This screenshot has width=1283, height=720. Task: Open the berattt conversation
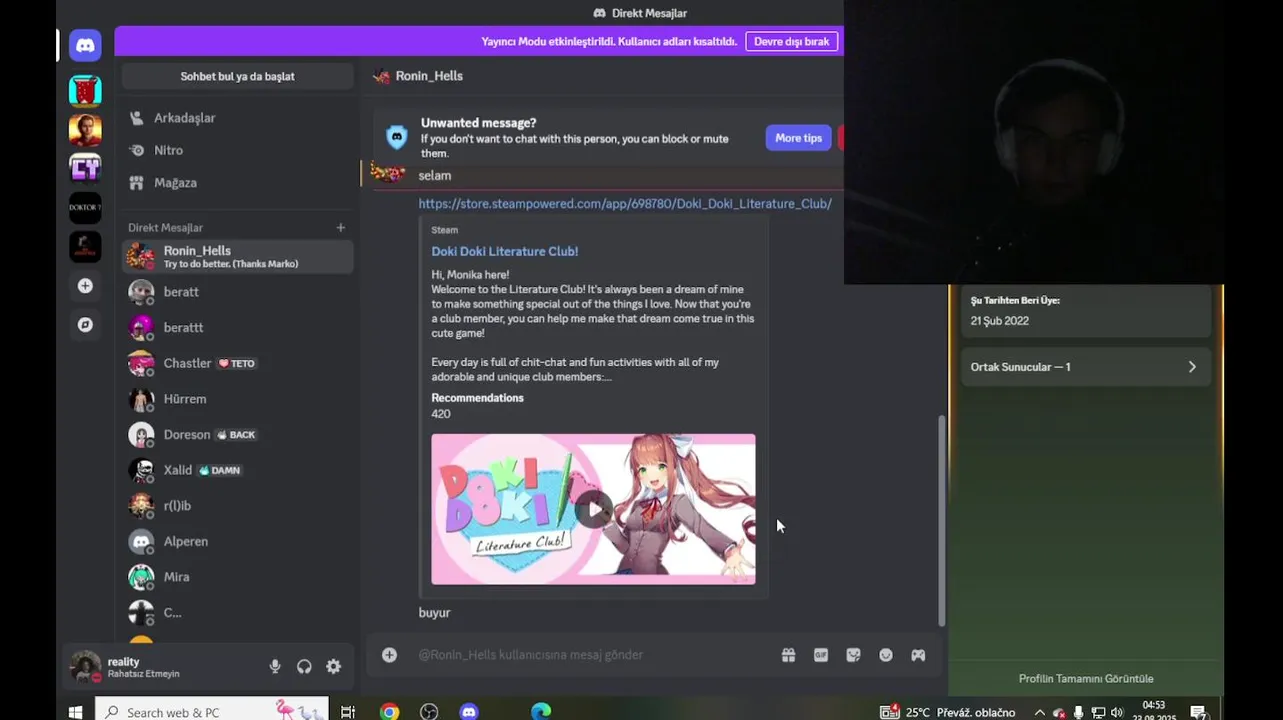tap(237, 327)
